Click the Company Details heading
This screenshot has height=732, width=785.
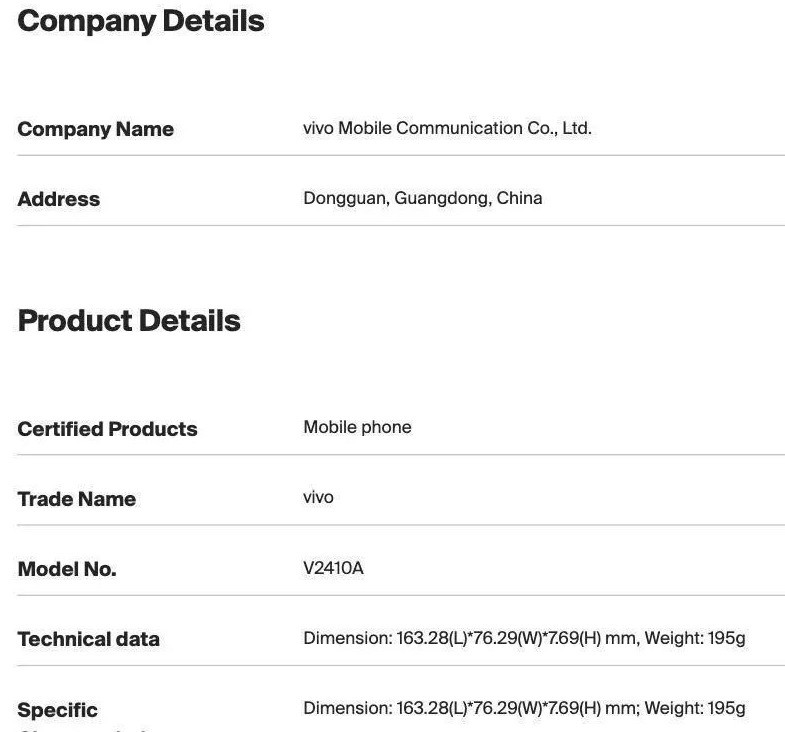[x=141, y=21]
